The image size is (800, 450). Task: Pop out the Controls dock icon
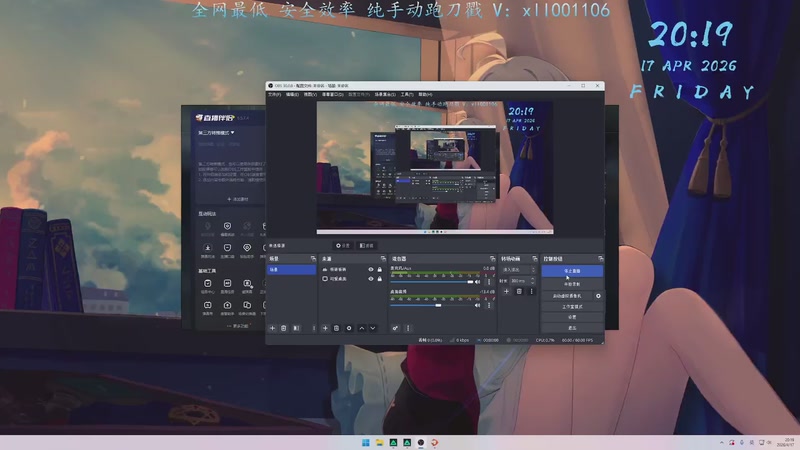(600, 259)
